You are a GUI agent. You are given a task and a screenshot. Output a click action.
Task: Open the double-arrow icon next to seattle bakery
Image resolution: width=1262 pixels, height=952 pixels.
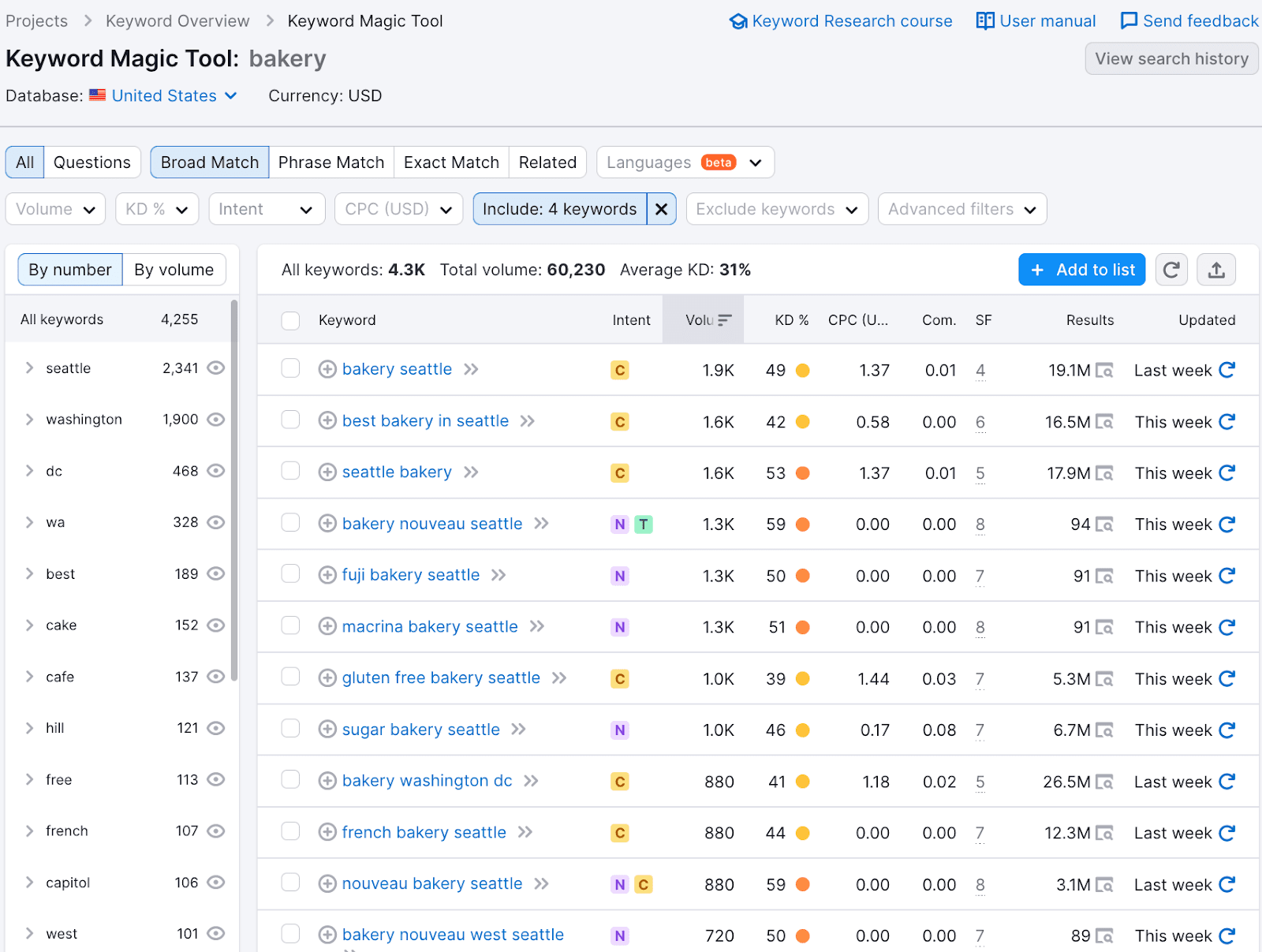pos(471,472)
